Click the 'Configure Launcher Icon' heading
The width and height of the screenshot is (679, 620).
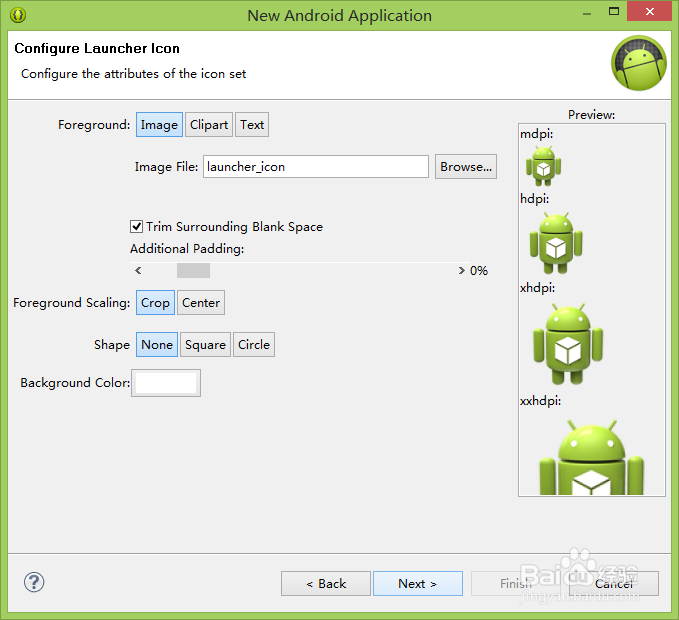(x=97, y=48)
